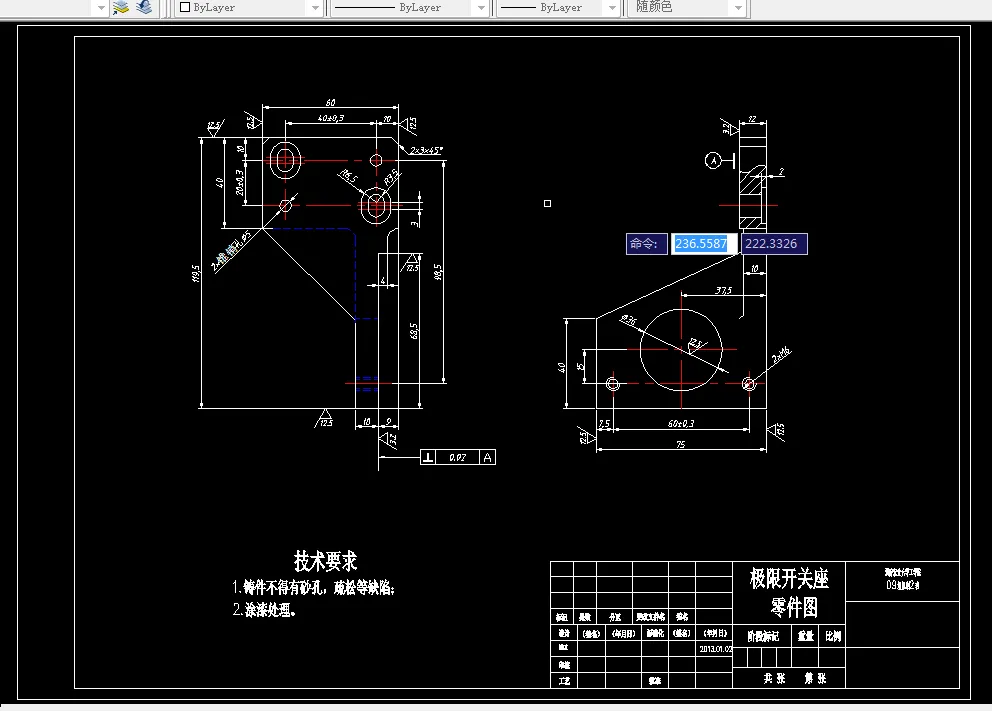Select the perpendicularity tolerance frame 0.02 A
The image size is (992, 711).
456,457
